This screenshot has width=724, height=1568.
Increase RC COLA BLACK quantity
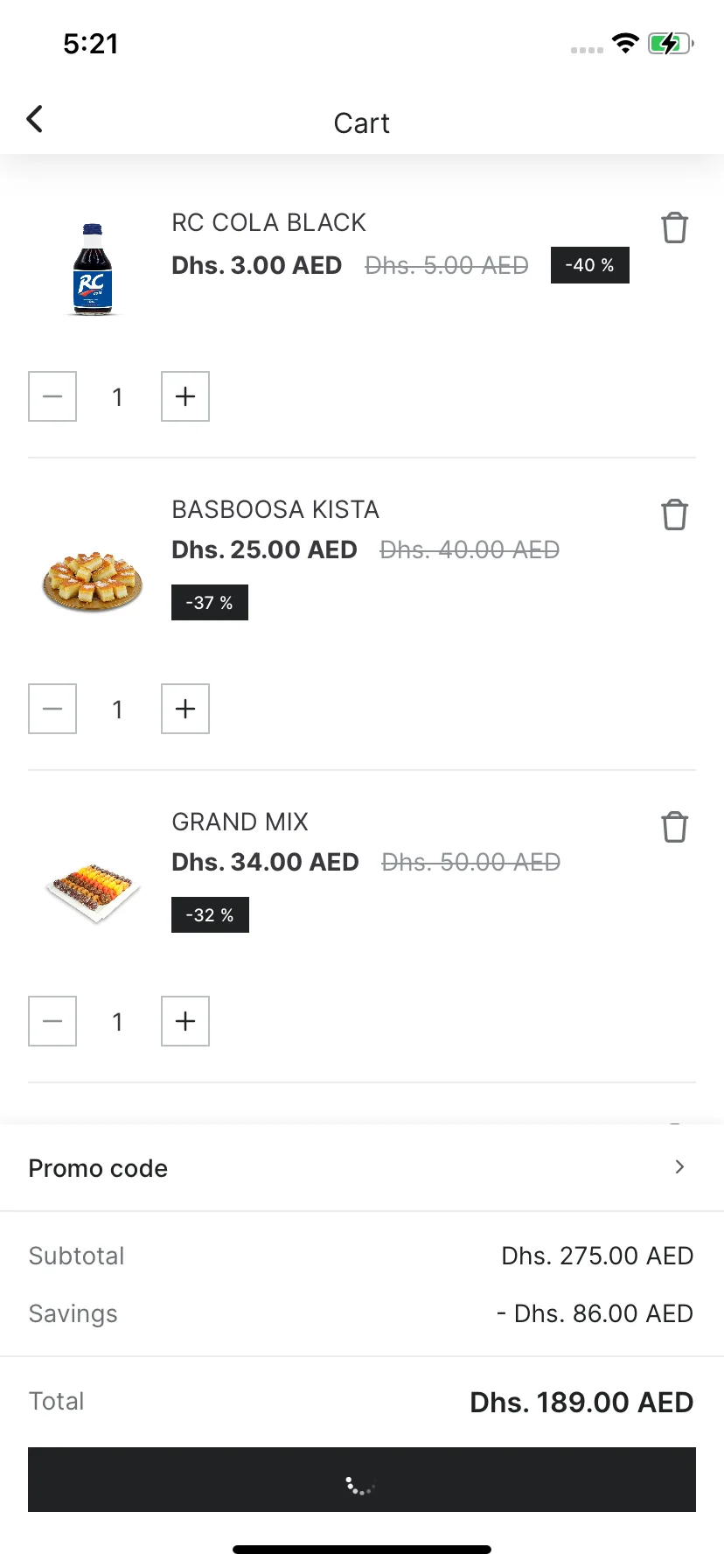pos(185,396)
